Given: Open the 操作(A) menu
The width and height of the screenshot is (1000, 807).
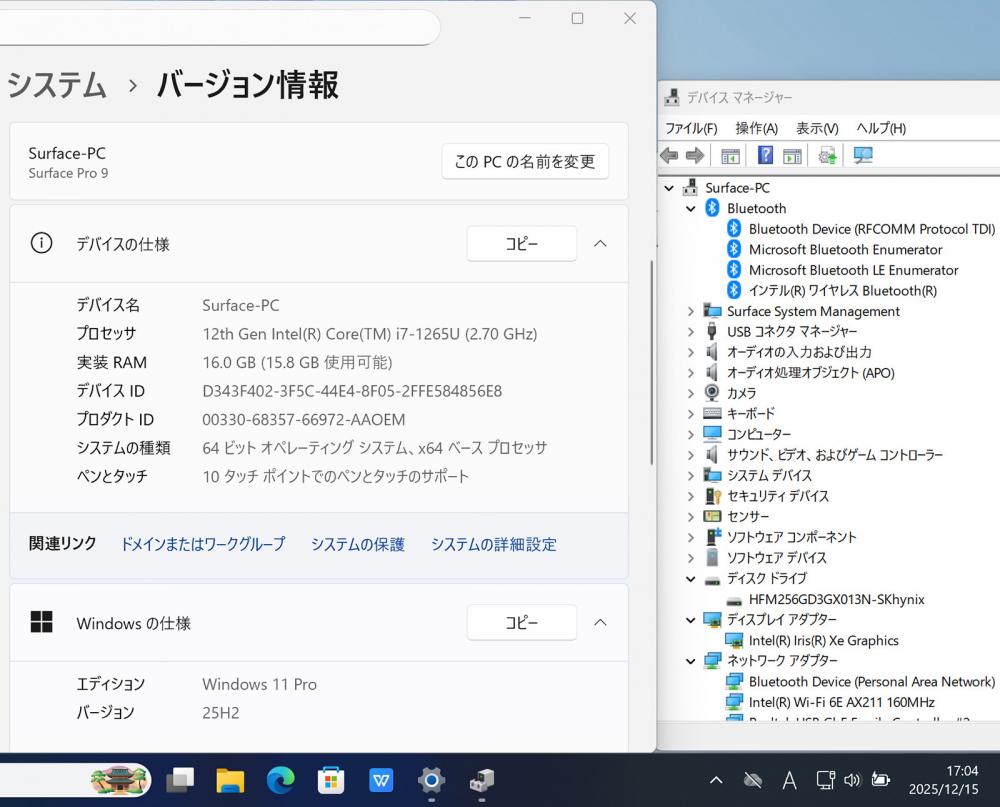Looking at the screenshot, I should coord(756,128).
